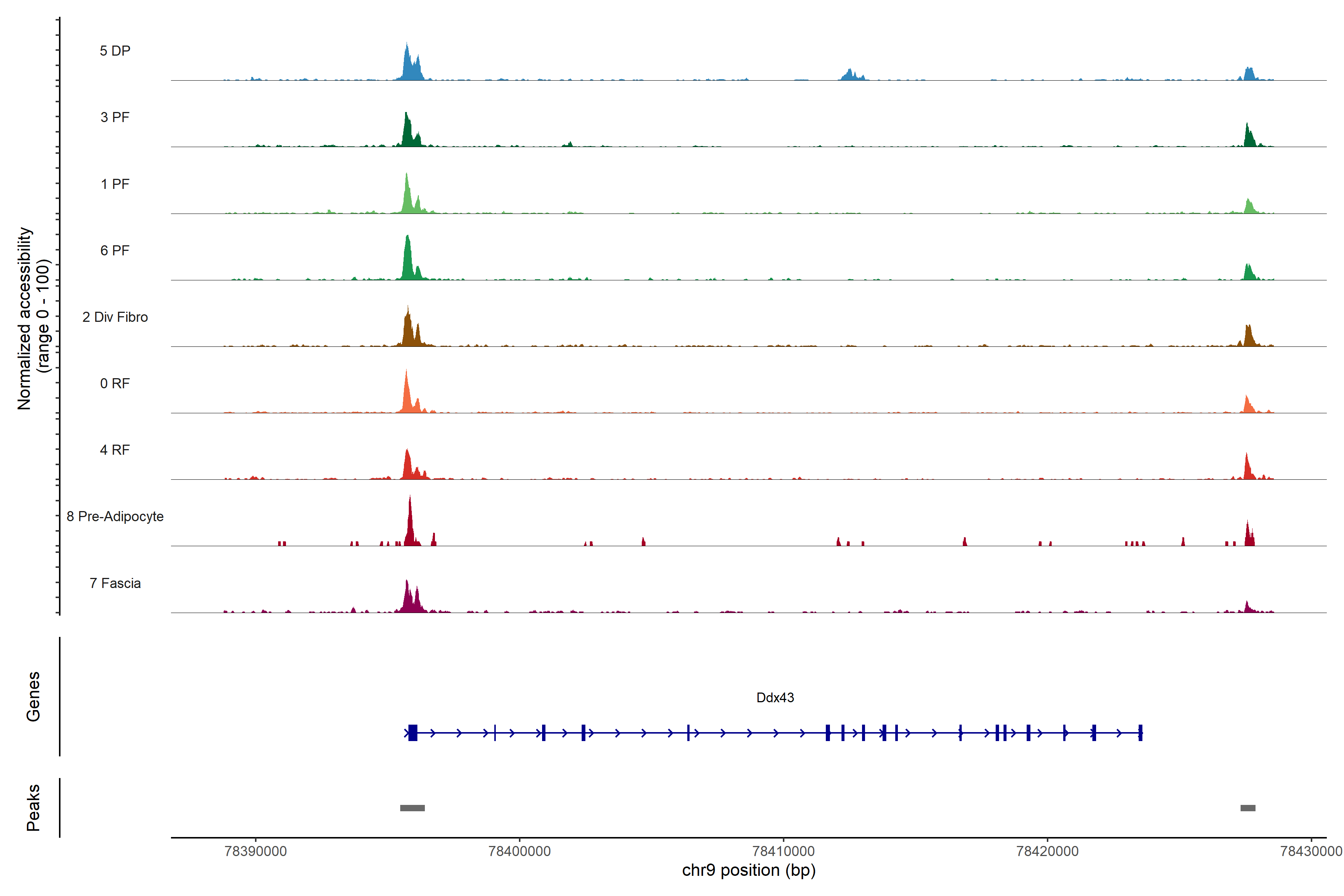Click the left gray peak bar
Image resolution: width=1344 pixels, height=896 pixels.
point(412,808)
